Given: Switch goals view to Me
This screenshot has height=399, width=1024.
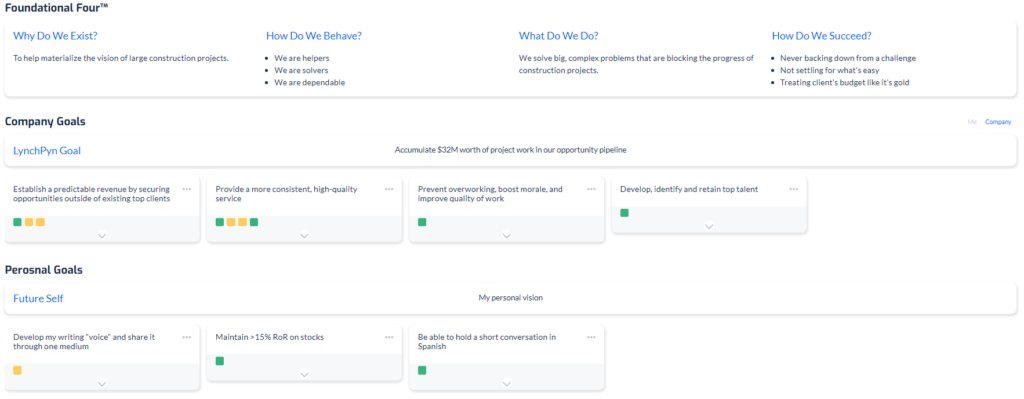Looking at the screenshot, I should point(972,122).
